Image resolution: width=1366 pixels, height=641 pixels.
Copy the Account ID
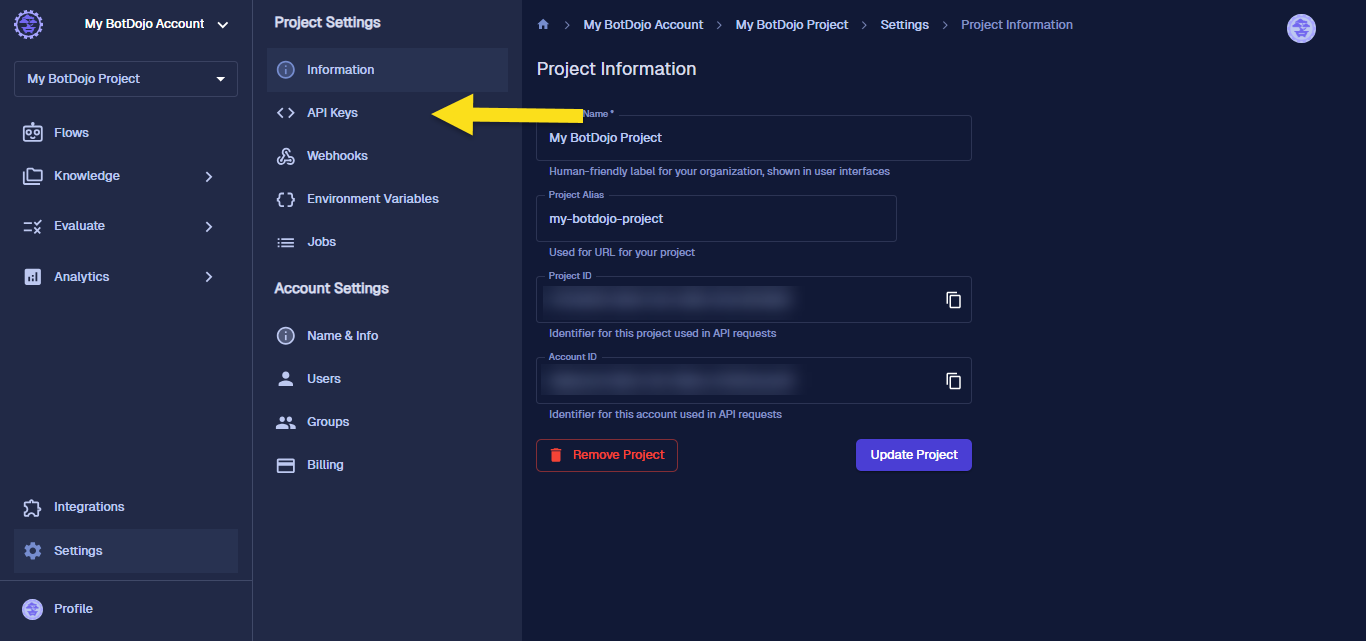pyautogui.click(x=954, y=381)
